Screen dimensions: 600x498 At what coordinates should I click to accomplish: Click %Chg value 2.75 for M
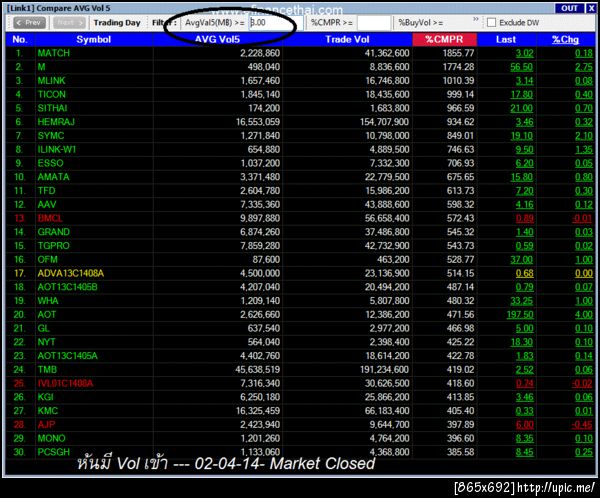click(x=584, y=67)
